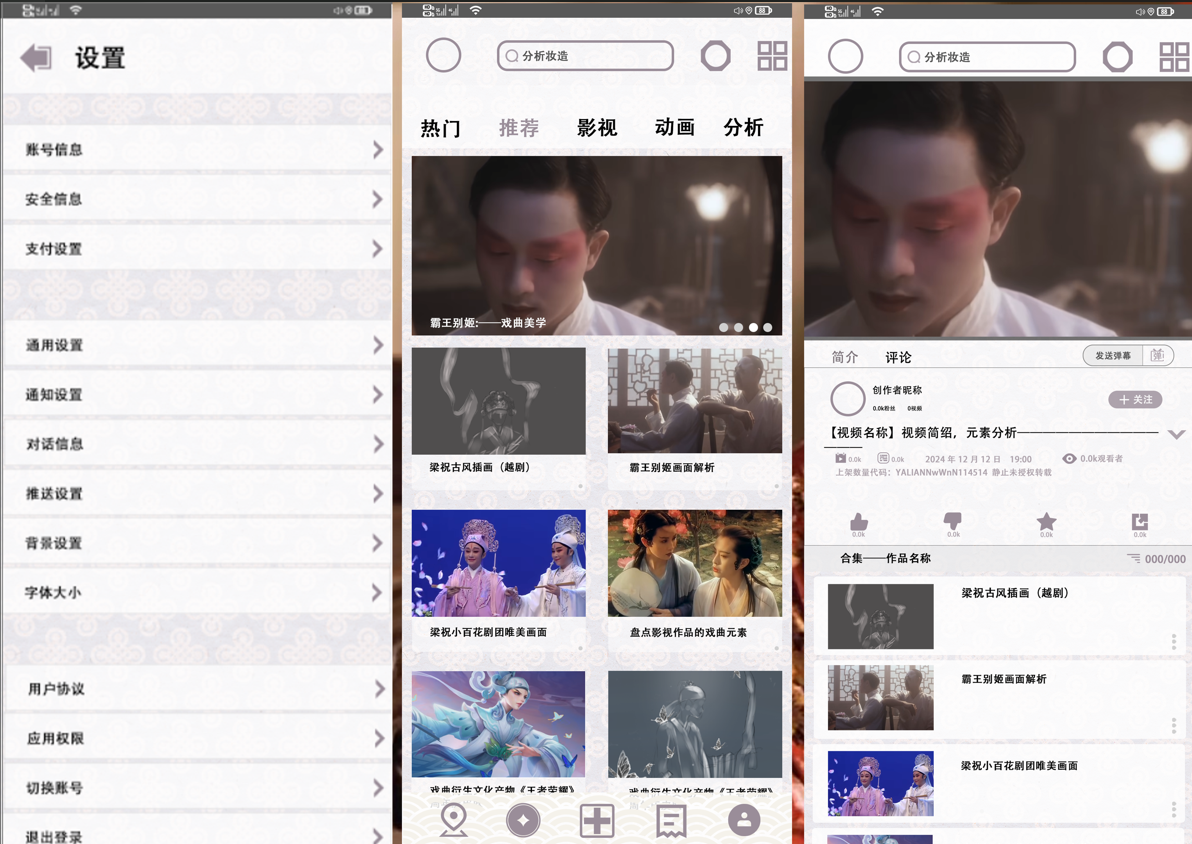Open the more dots on the 梁祝古风插画 collection row
1192x844 pixels.
[1174, 642]
